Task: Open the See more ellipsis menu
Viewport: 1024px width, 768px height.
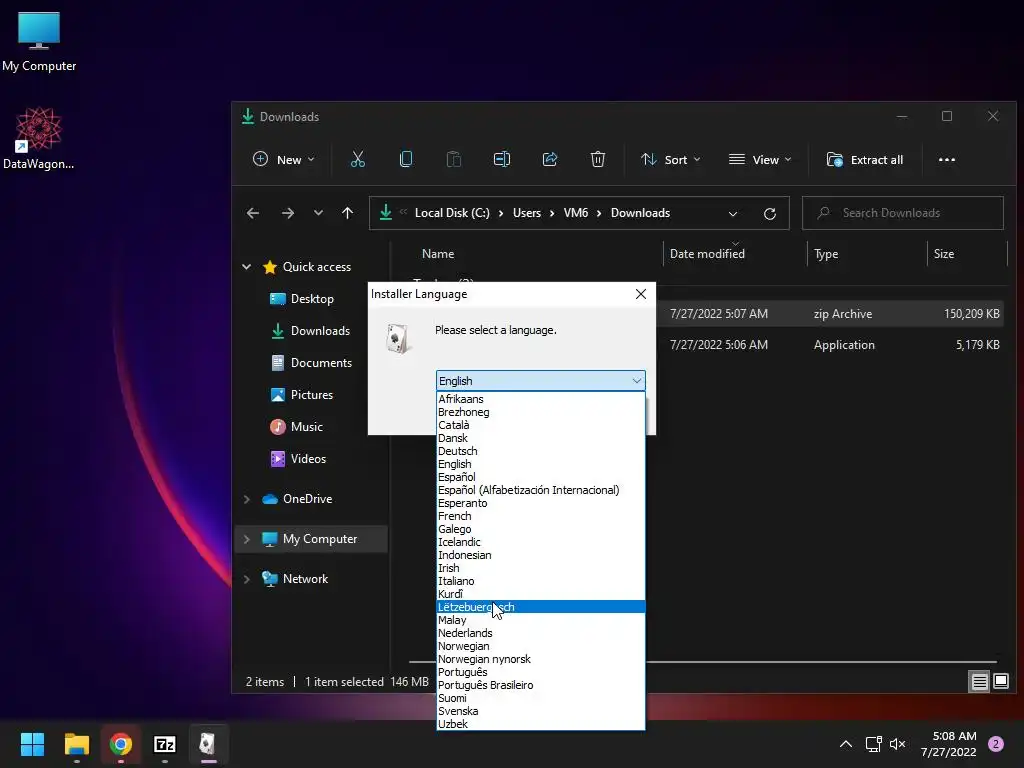Action: [946, 159]
